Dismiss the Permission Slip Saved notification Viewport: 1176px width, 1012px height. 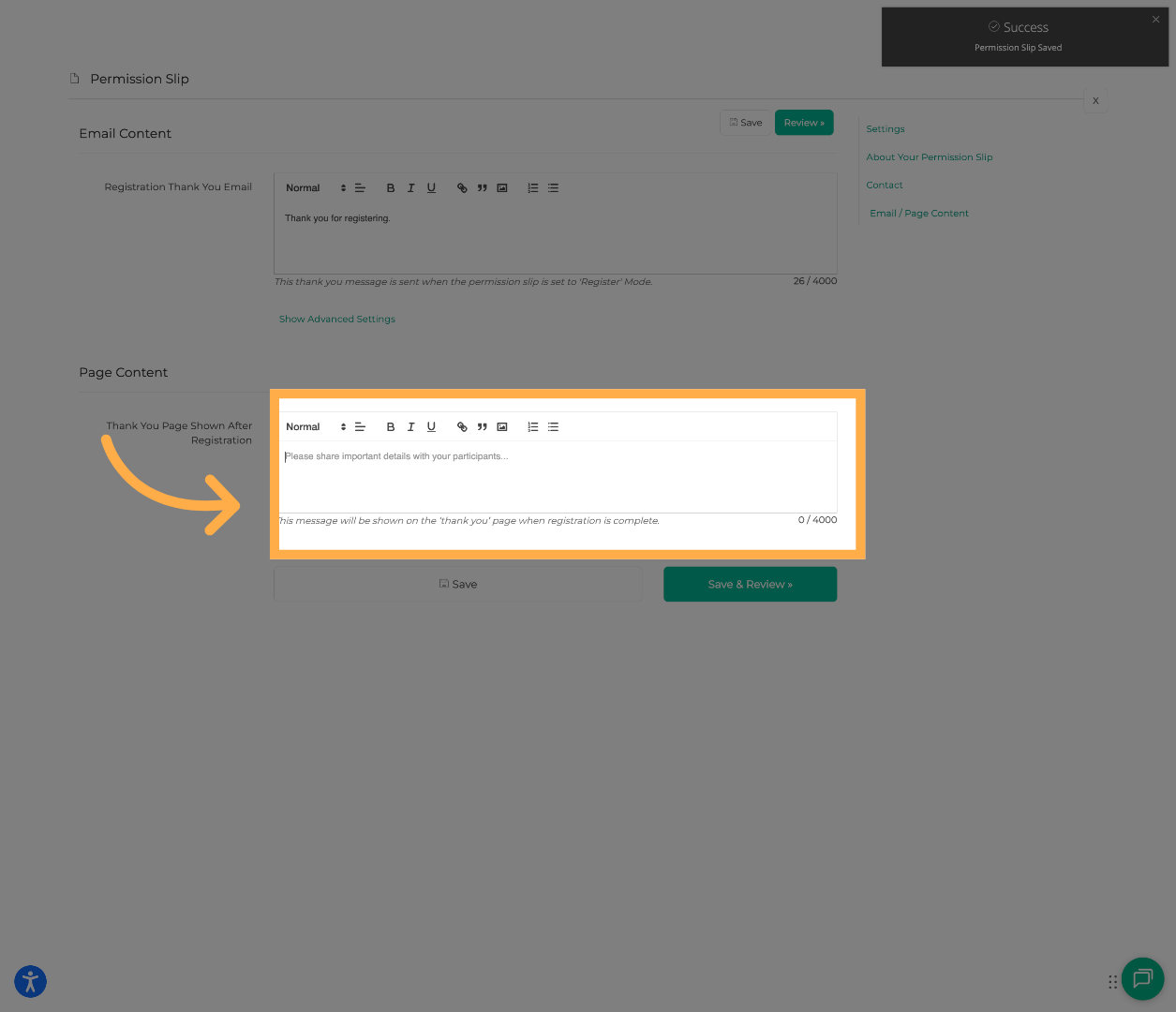(x=1155, y=19)
